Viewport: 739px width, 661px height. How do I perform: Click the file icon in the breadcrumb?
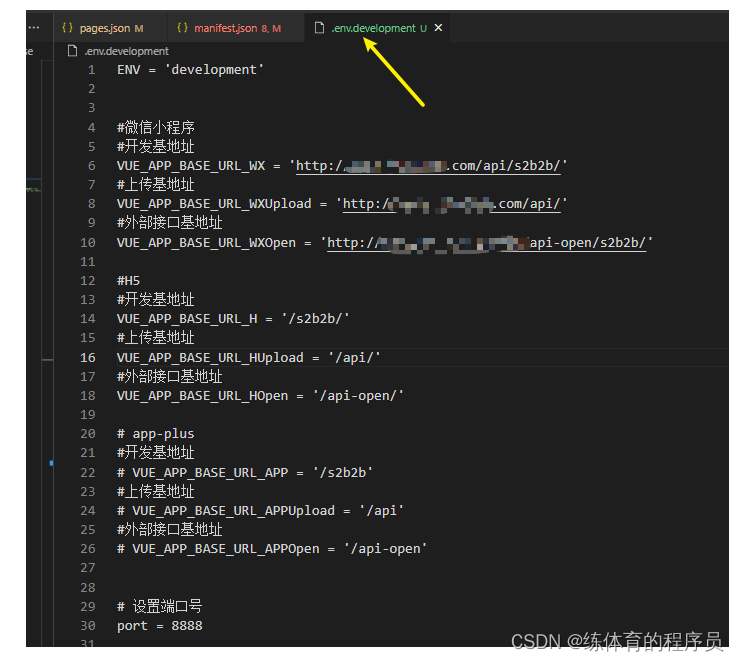[72, 51]
